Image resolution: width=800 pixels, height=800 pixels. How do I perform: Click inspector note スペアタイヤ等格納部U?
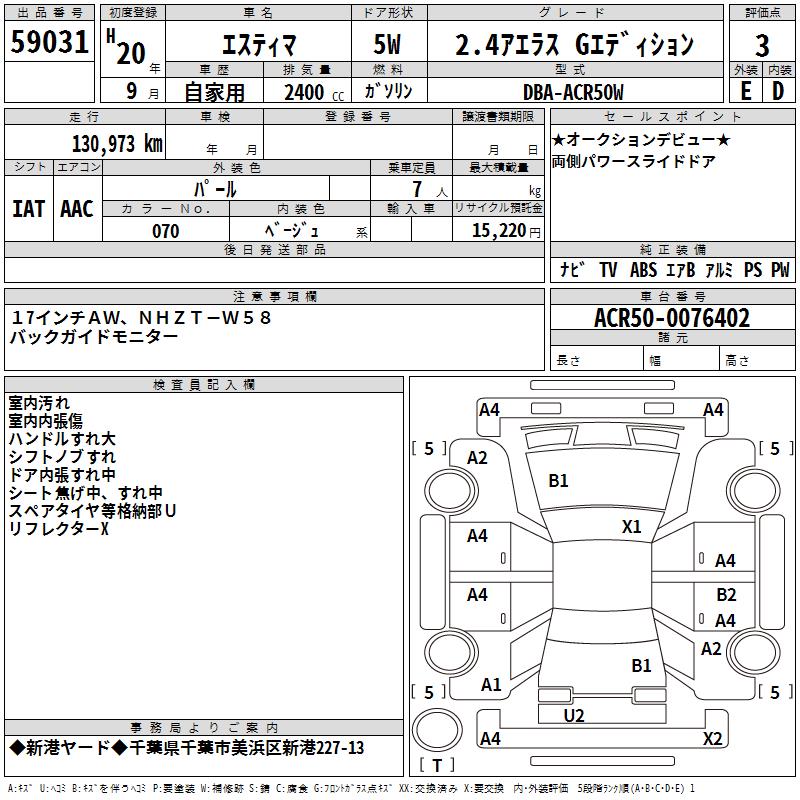(x=92, y=511)
